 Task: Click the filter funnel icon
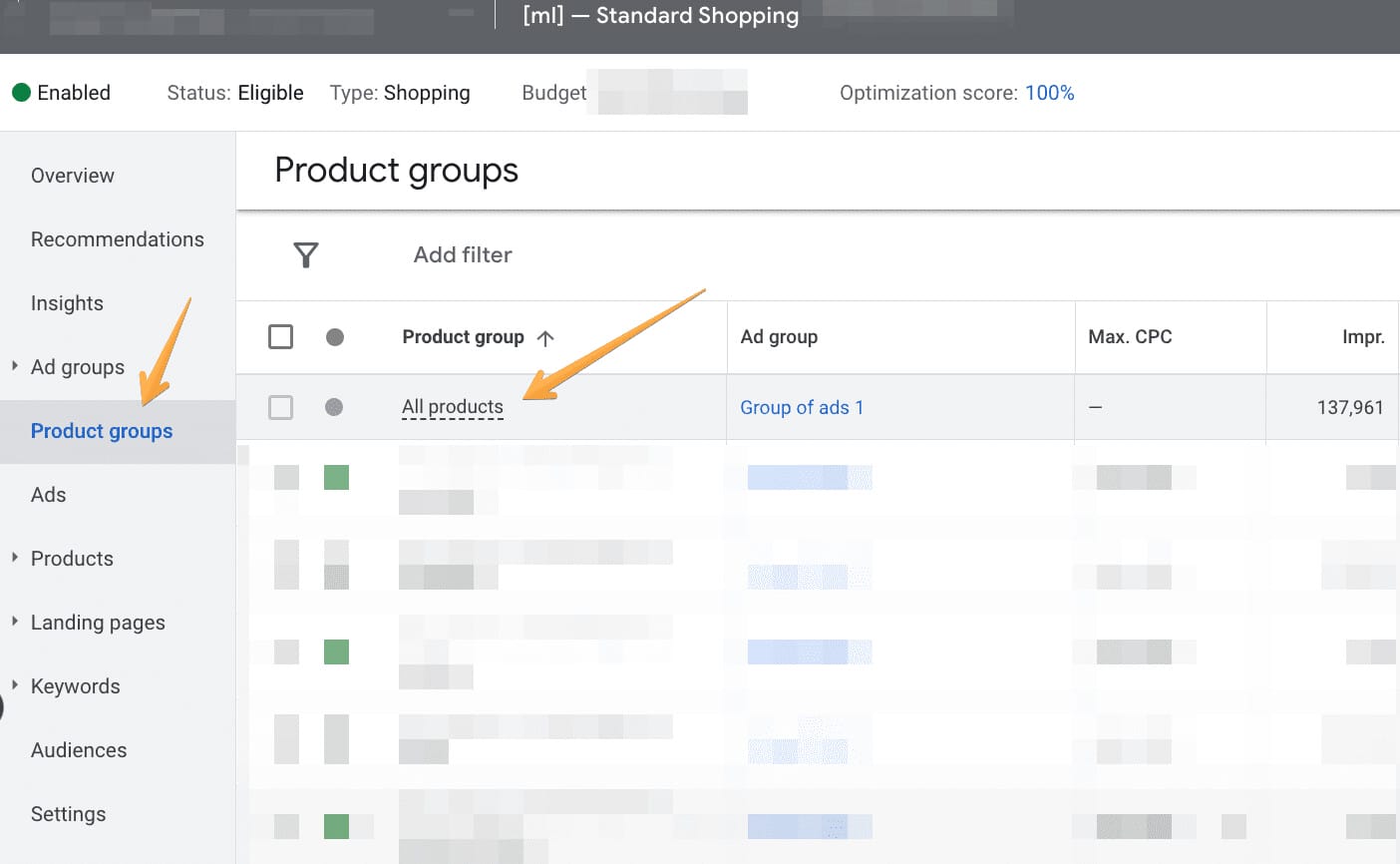tap(306, 255)
